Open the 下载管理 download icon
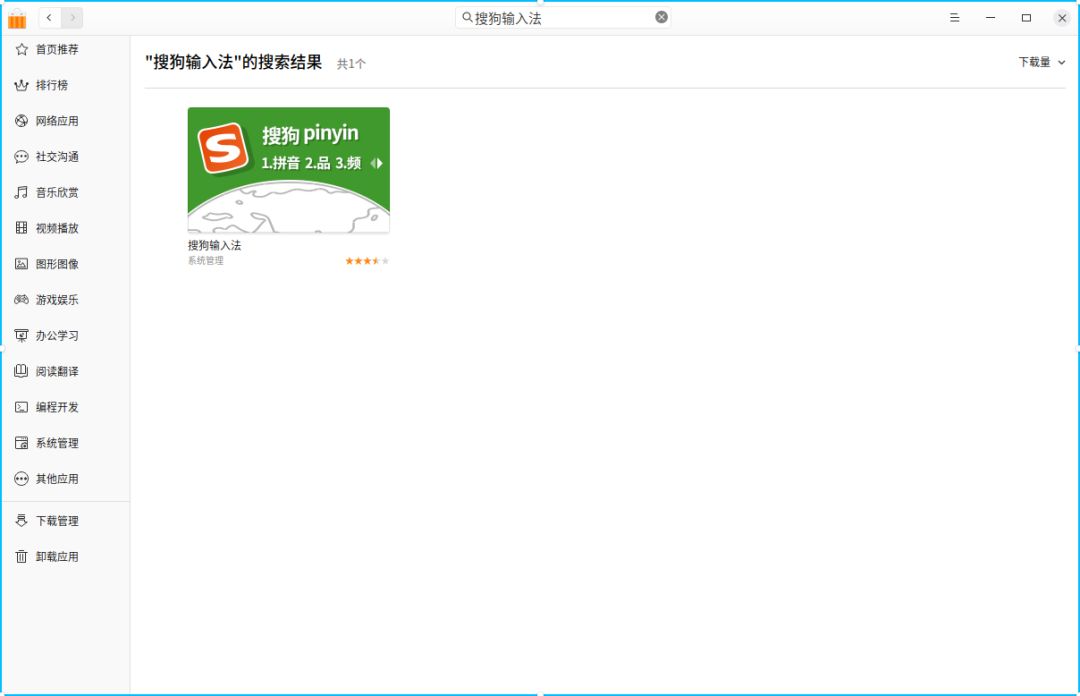Viewport: 1080px width, 696px height. (x=21, y=520)
